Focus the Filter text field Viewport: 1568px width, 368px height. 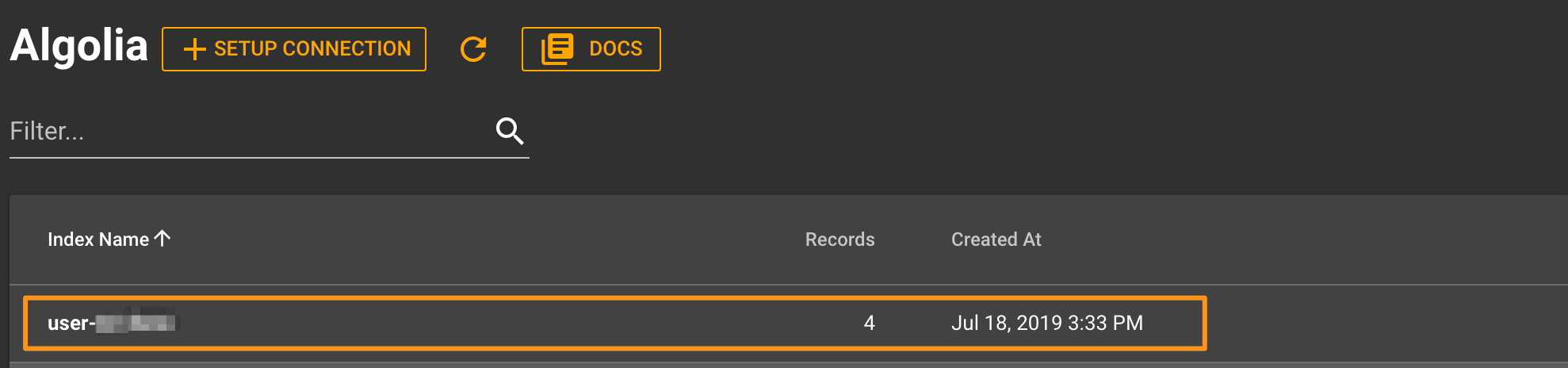click(269, 132)
